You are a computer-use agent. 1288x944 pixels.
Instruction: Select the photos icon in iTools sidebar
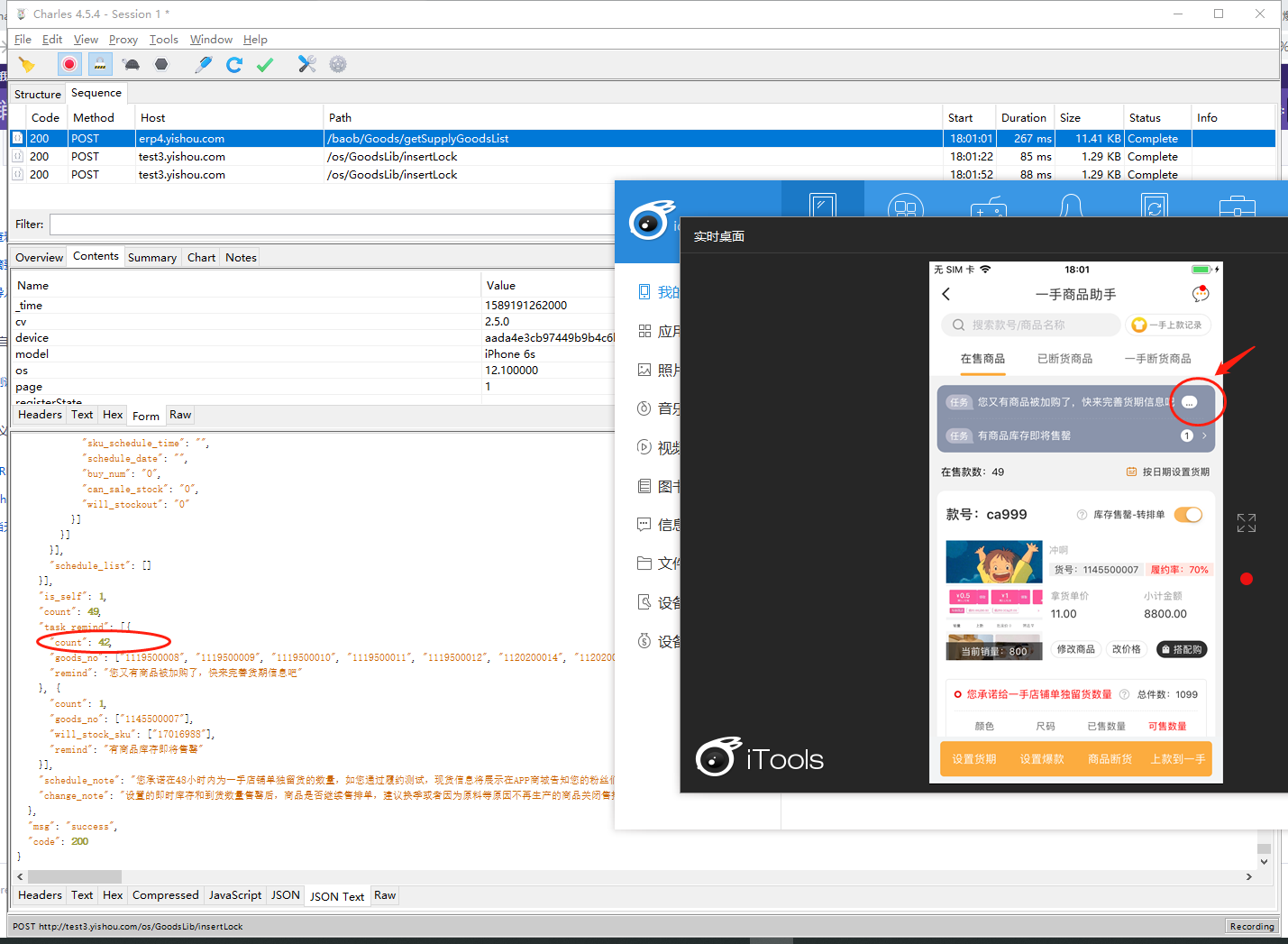pos(644,370)
